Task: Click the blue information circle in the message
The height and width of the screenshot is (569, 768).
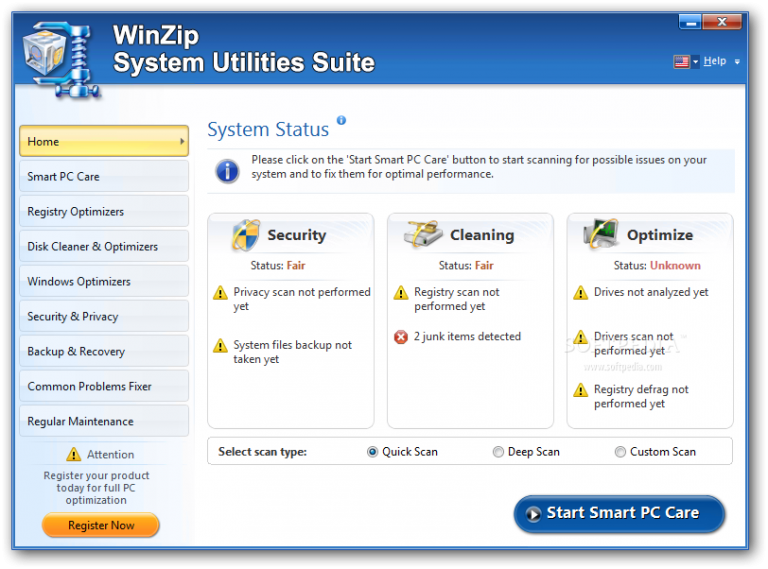Action: coord(227,171)
